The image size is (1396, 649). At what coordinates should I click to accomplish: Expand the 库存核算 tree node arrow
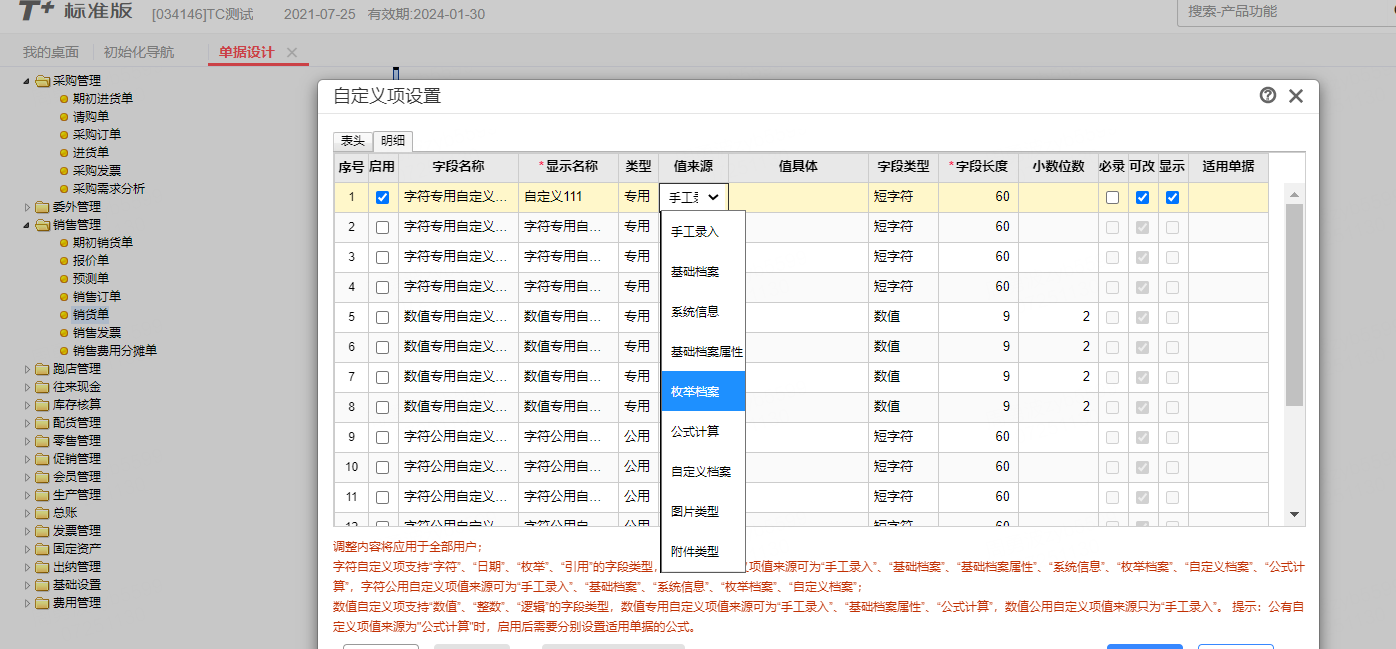27,405
